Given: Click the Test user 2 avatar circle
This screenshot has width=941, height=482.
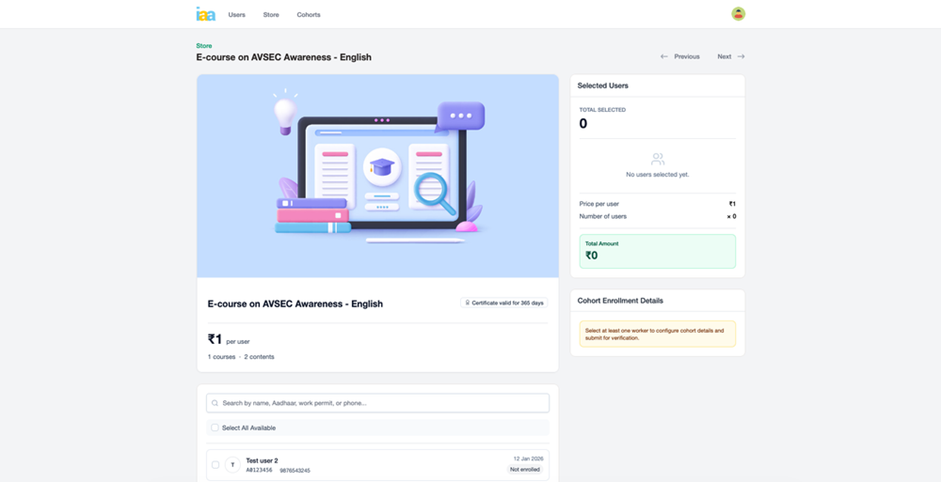Looking at the screenshot, I should point(233,464).
